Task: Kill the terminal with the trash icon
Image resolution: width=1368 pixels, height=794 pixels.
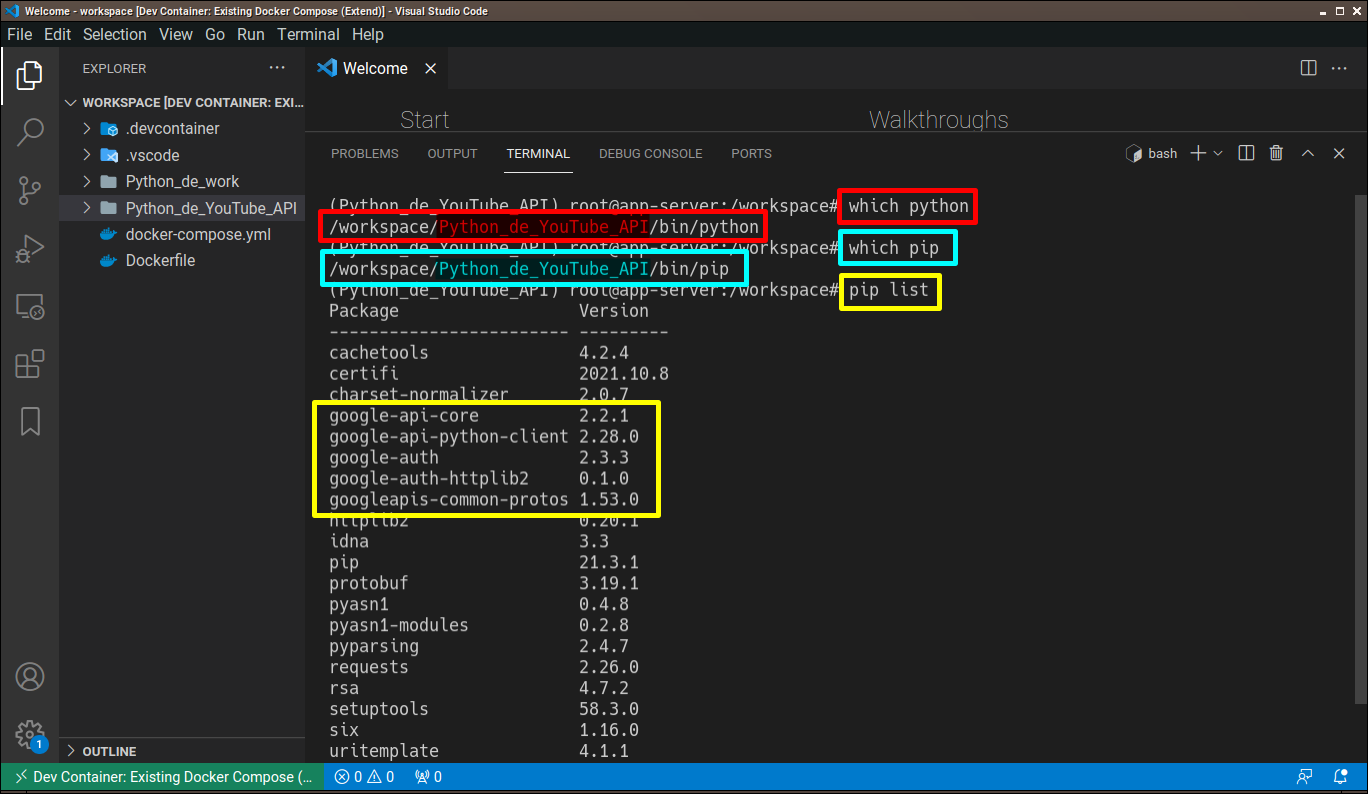Action: coord(1276,153)
